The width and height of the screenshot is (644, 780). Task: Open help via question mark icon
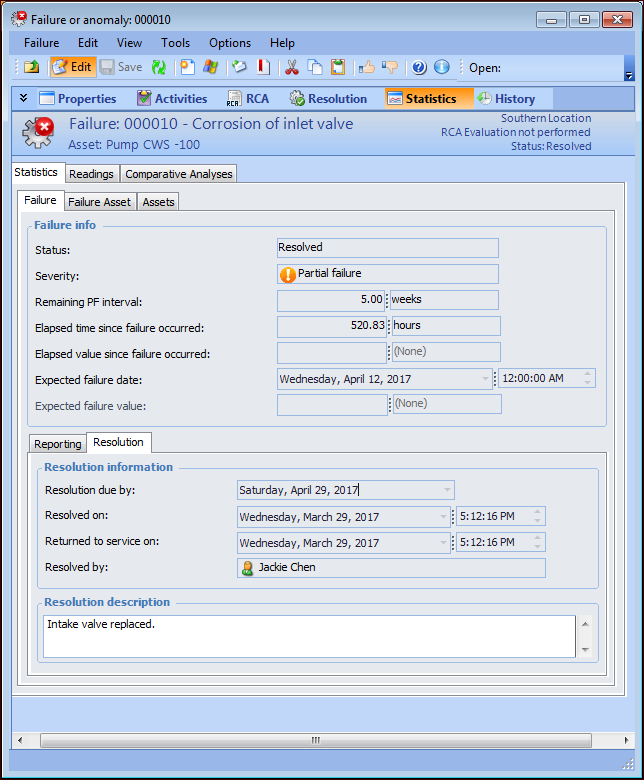(x=419, y=67)
